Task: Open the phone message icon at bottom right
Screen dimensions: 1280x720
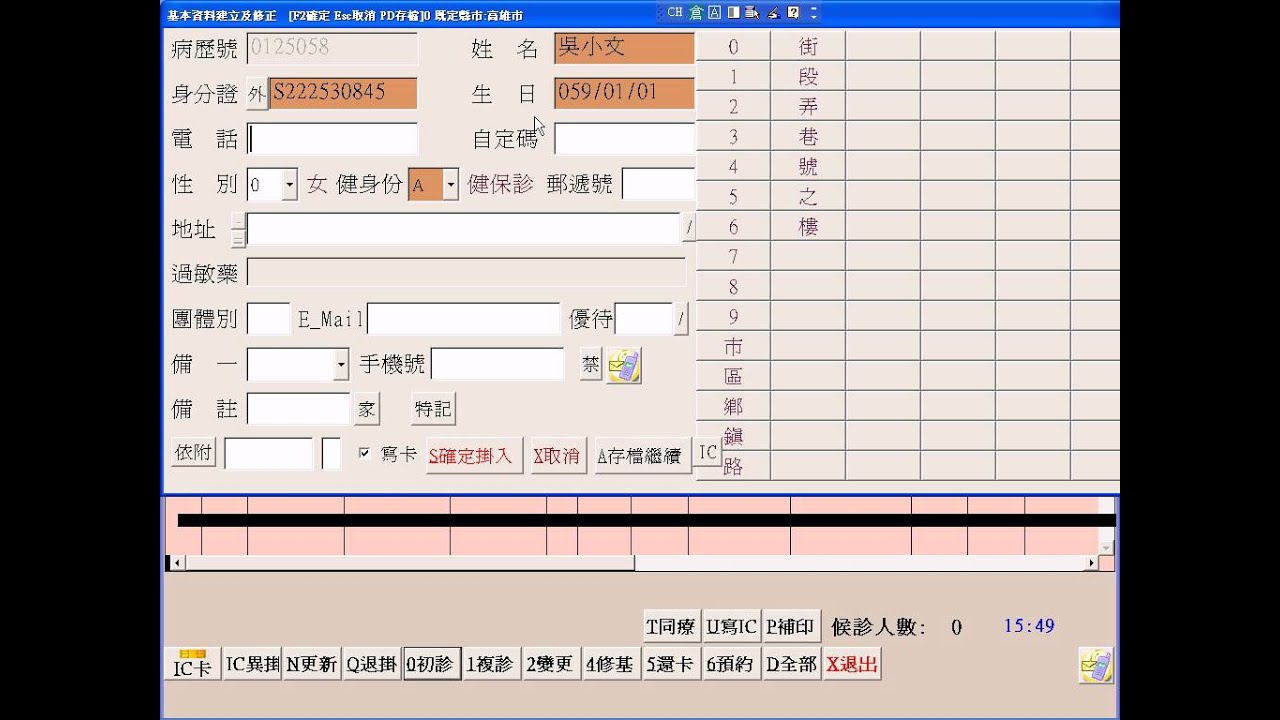Action: pyautogui.click(x=1096, y=665)
